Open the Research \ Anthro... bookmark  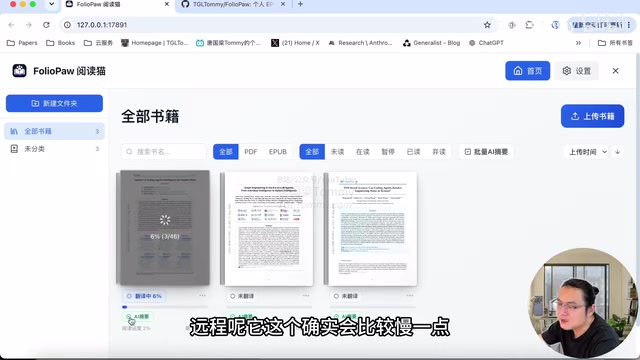click(360, 43)
